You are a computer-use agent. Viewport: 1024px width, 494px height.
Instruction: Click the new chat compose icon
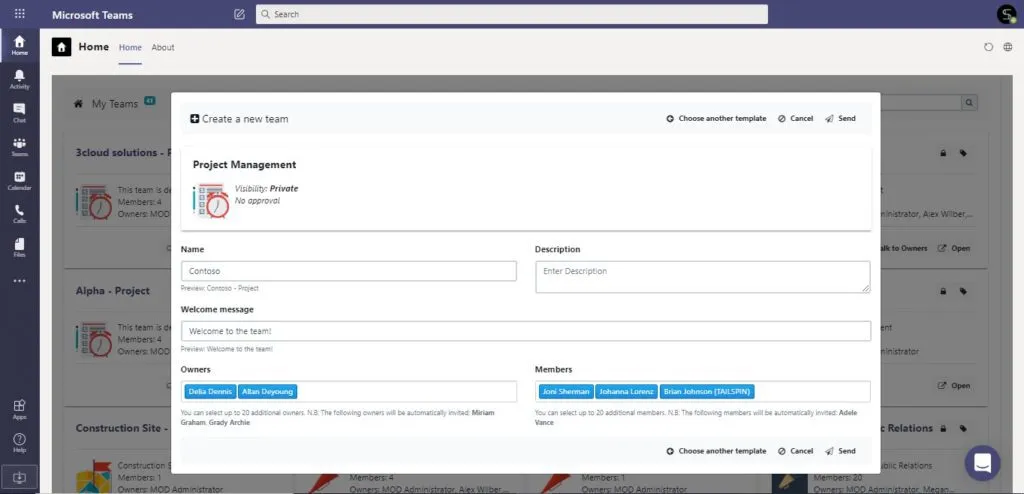[240, 14]
